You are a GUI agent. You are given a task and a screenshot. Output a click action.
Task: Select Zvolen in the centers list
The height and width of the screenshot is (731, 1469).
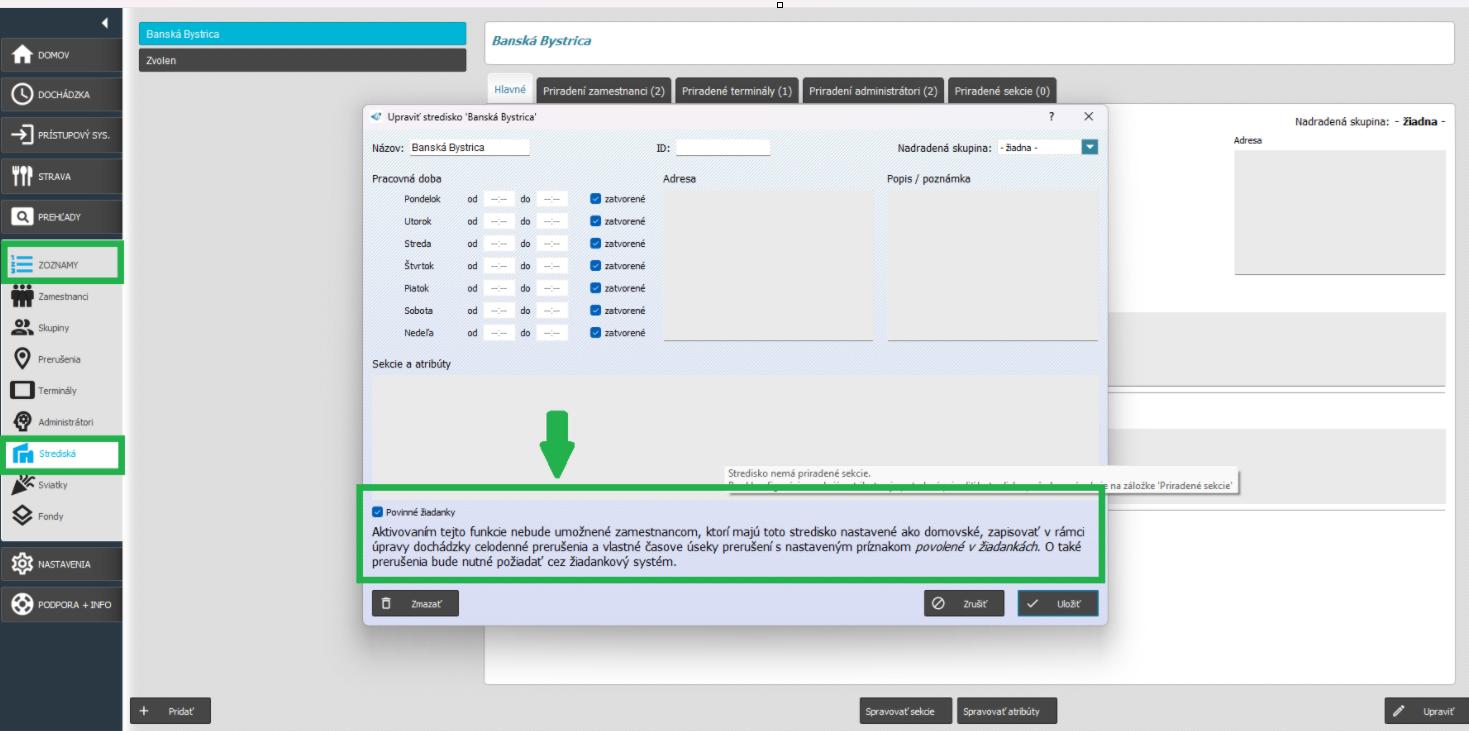(302, 61)
